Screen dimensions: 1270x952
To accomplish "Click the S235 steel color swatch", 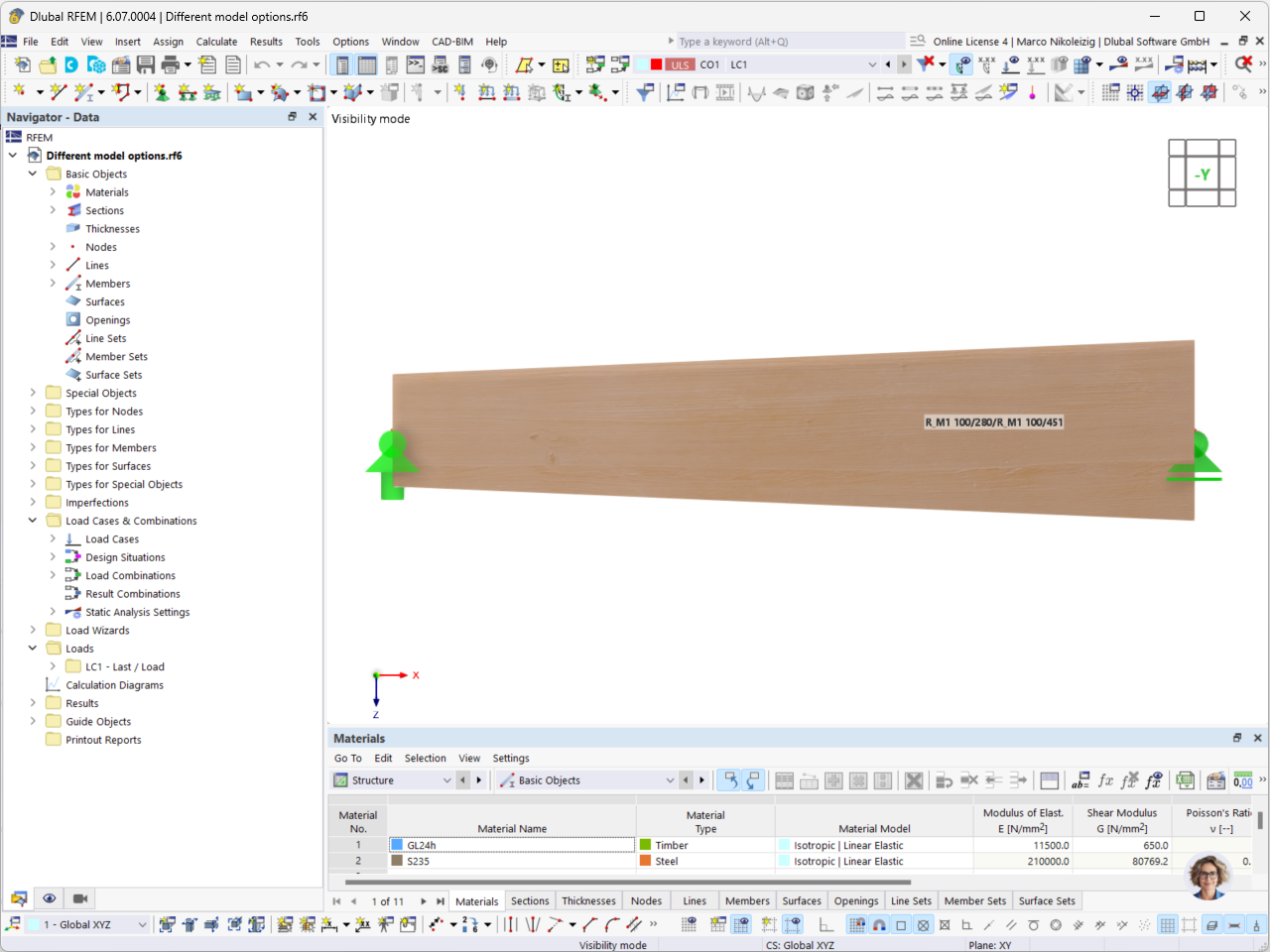I will click(x=396, y=861).
